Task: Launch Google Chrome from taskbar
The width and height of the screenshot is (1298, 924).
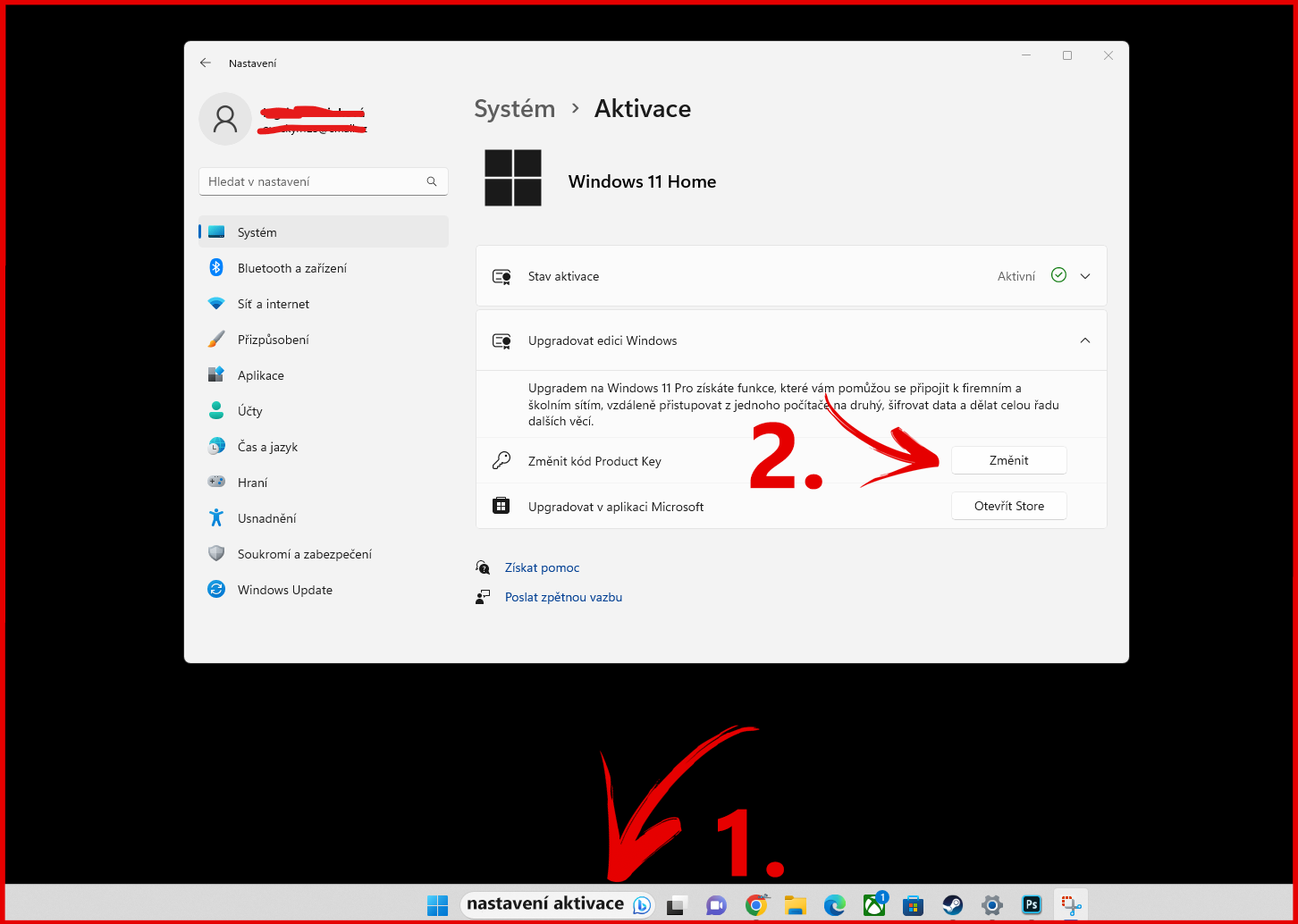Action: (x=756, y=905)
